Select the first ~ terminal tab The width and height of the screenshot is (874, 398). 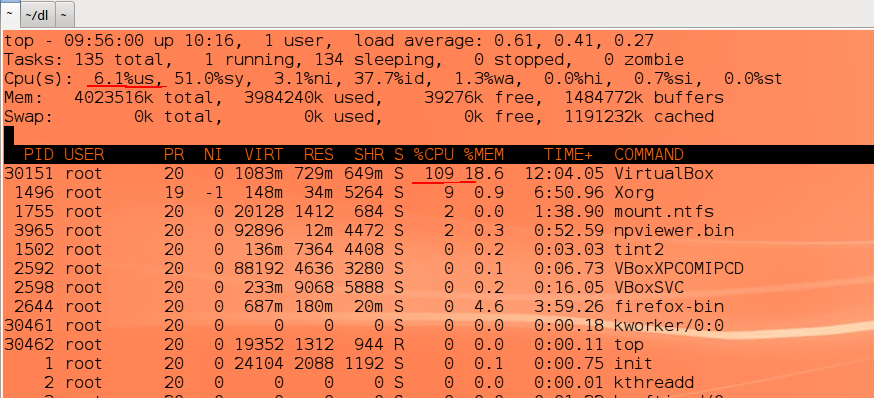[9, 15]
